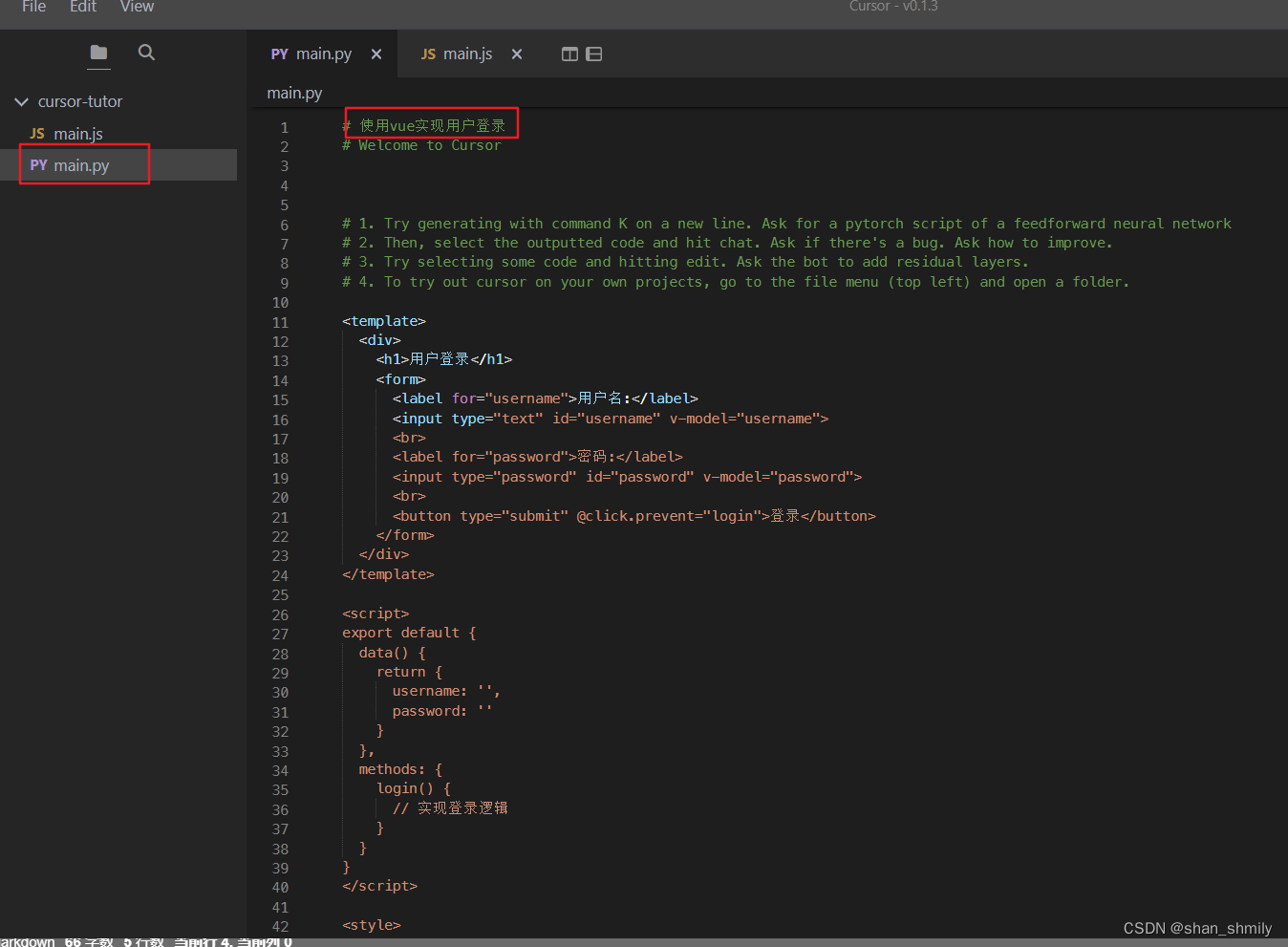Click comment line starting "# 3. Try selecting"

coord(685,262)
